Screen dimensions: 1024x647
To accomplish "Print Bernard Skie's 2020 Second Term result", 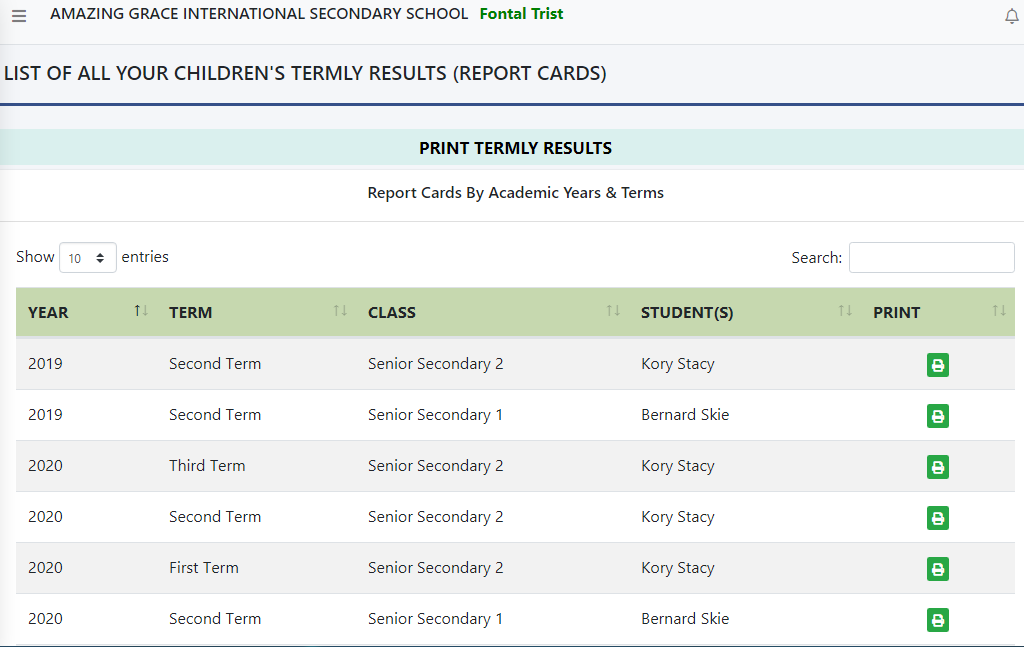I will pos(937,620).
